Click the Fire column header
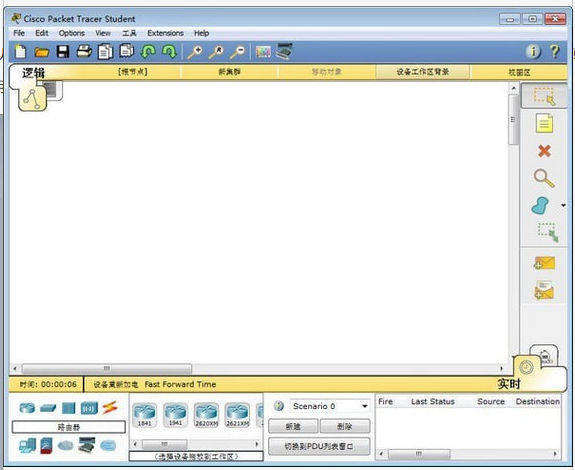 tap(385, 402)
